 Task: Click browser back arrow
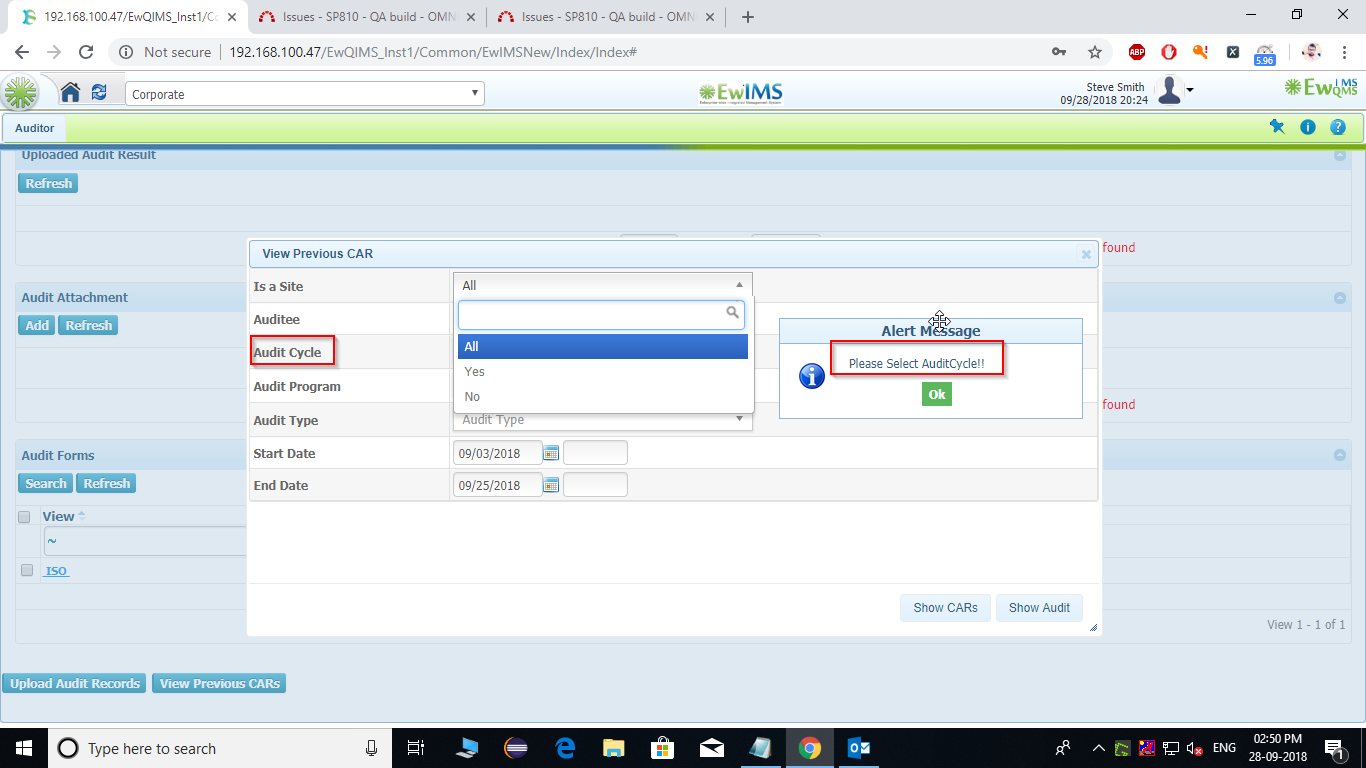(22, 52)
